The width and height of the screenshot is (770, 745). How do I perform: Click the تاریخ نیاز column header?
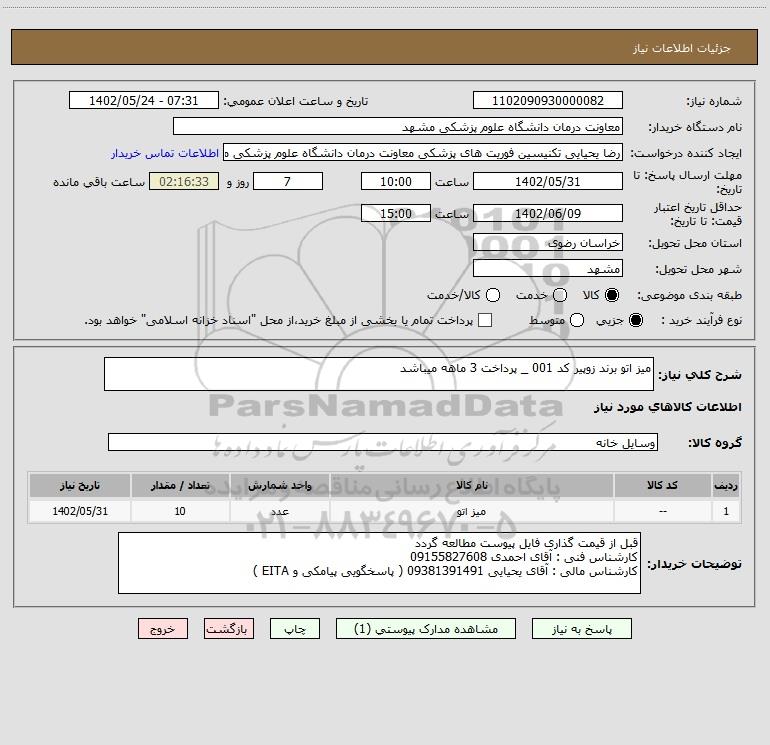(80, 486)
